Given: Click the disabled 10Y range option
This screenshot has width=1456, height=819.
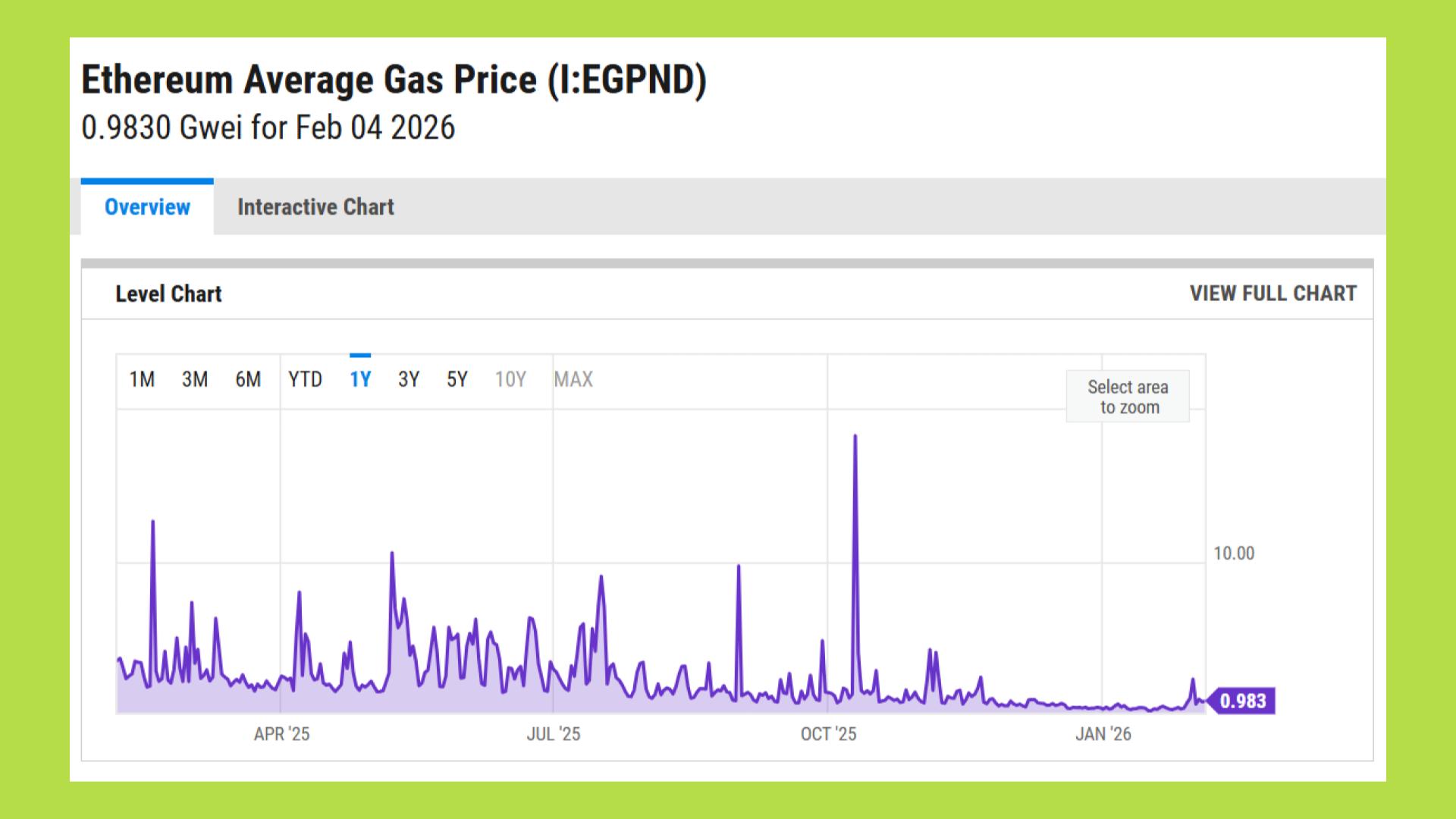Looking at the screenshot, I should point(510,379).
